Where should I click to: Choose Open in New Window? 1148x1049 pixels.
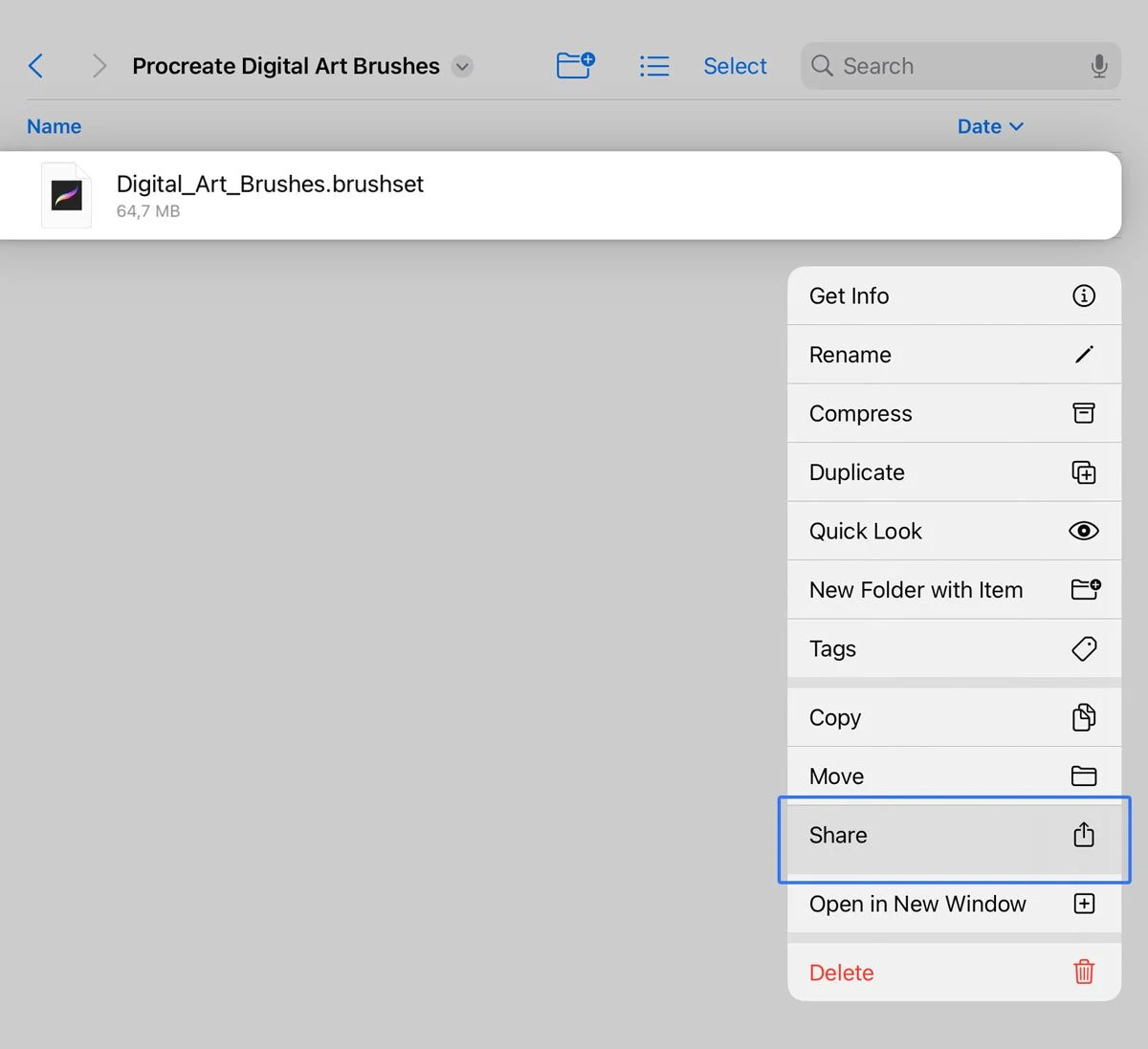click(x=954, y=904)
